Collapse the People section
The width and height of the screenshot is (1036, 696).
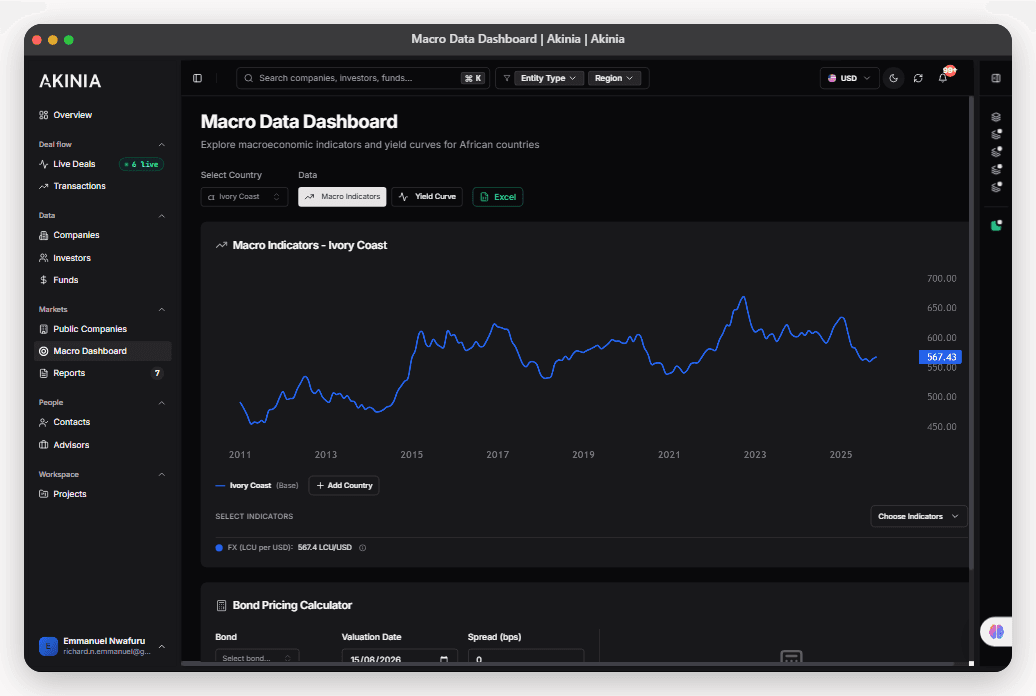click(x=161, y=403)
